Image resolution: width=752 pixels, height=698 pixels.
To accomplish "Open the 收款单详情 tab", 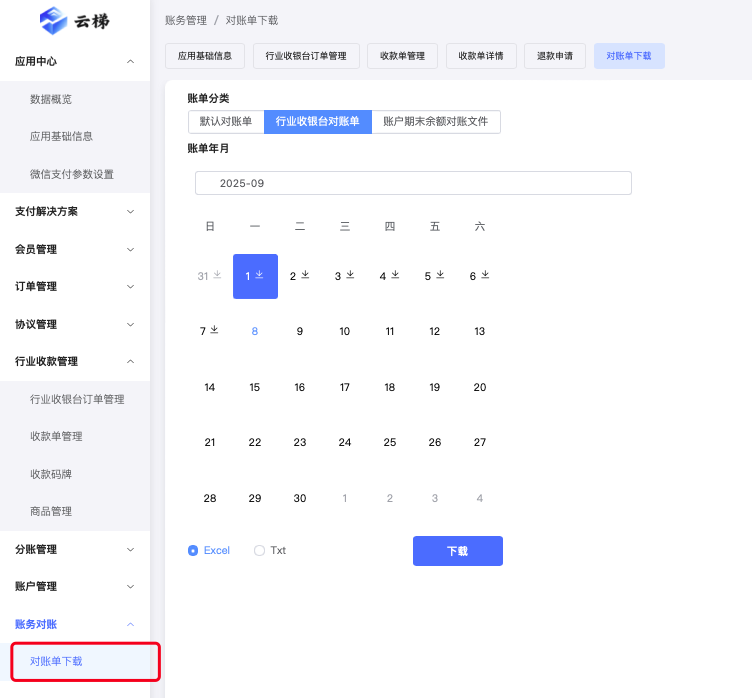I will [x=480, y=56].
